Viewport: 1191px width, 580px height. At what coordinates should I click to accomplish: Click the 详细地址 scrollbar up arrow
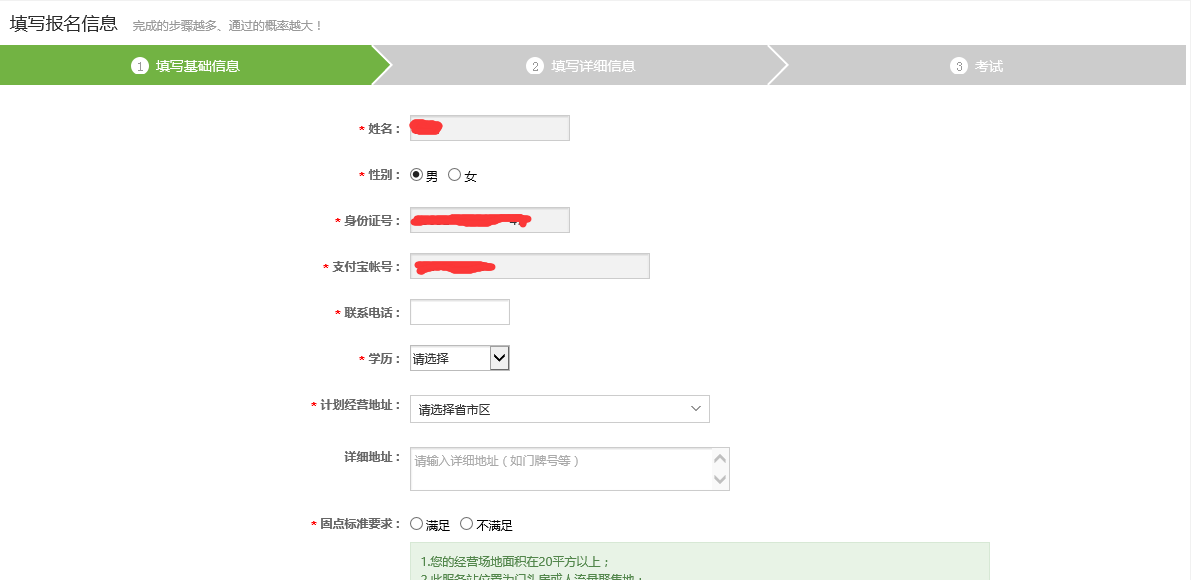click(x=719, y=458)
